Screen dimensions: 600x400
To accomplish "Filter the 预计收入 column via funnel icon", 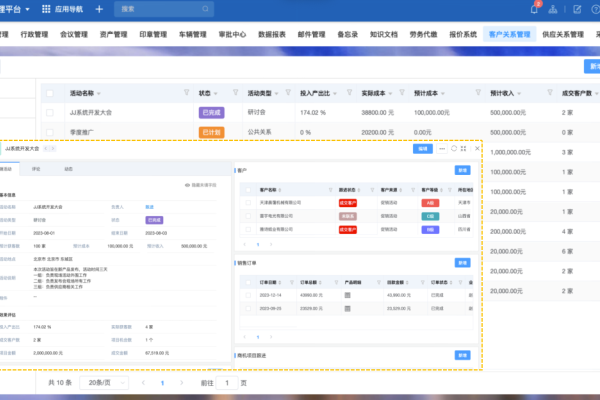I will click(550, 93).
